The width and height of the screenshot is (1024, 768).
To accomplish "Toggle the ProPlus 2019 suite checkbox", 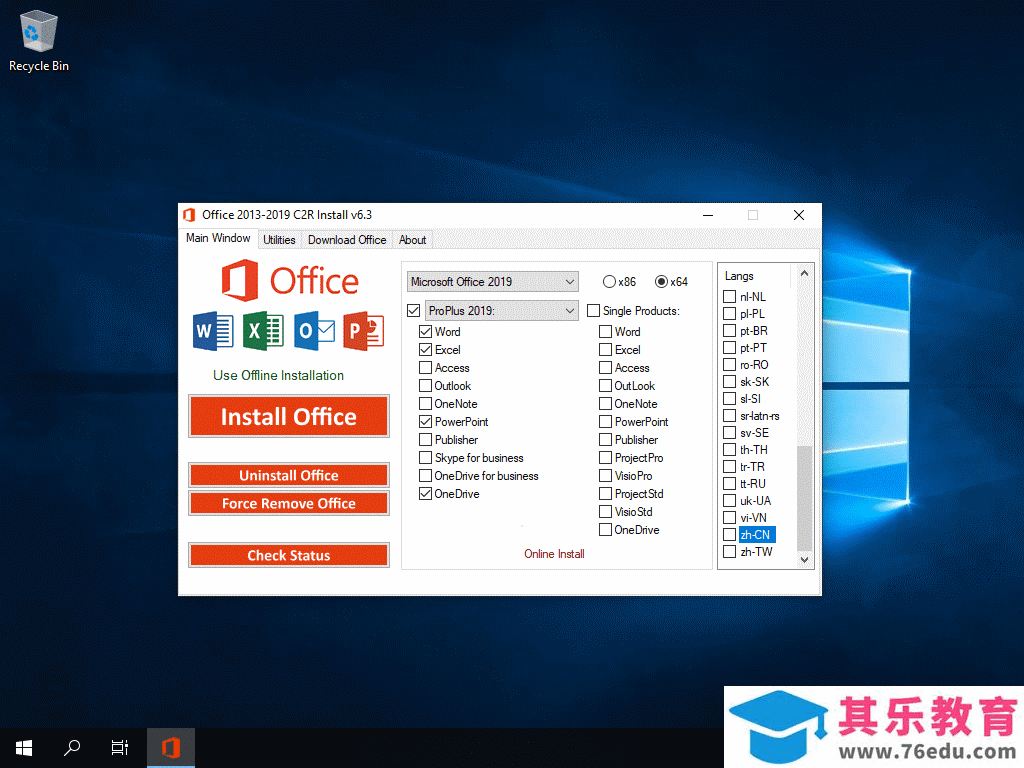I will click(x=413, y=310).
